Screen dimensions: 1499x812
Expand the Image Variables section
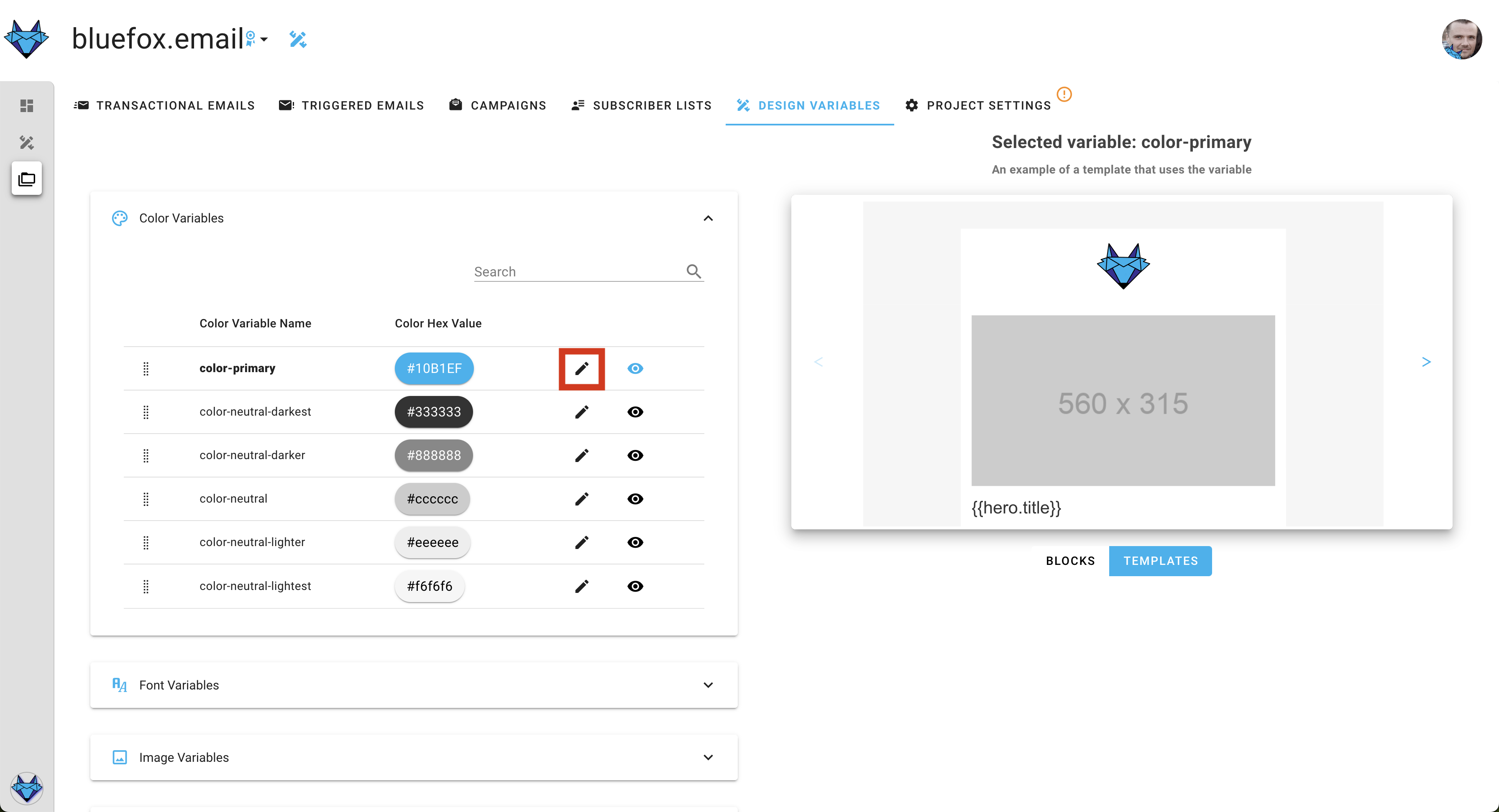point(708,757)
